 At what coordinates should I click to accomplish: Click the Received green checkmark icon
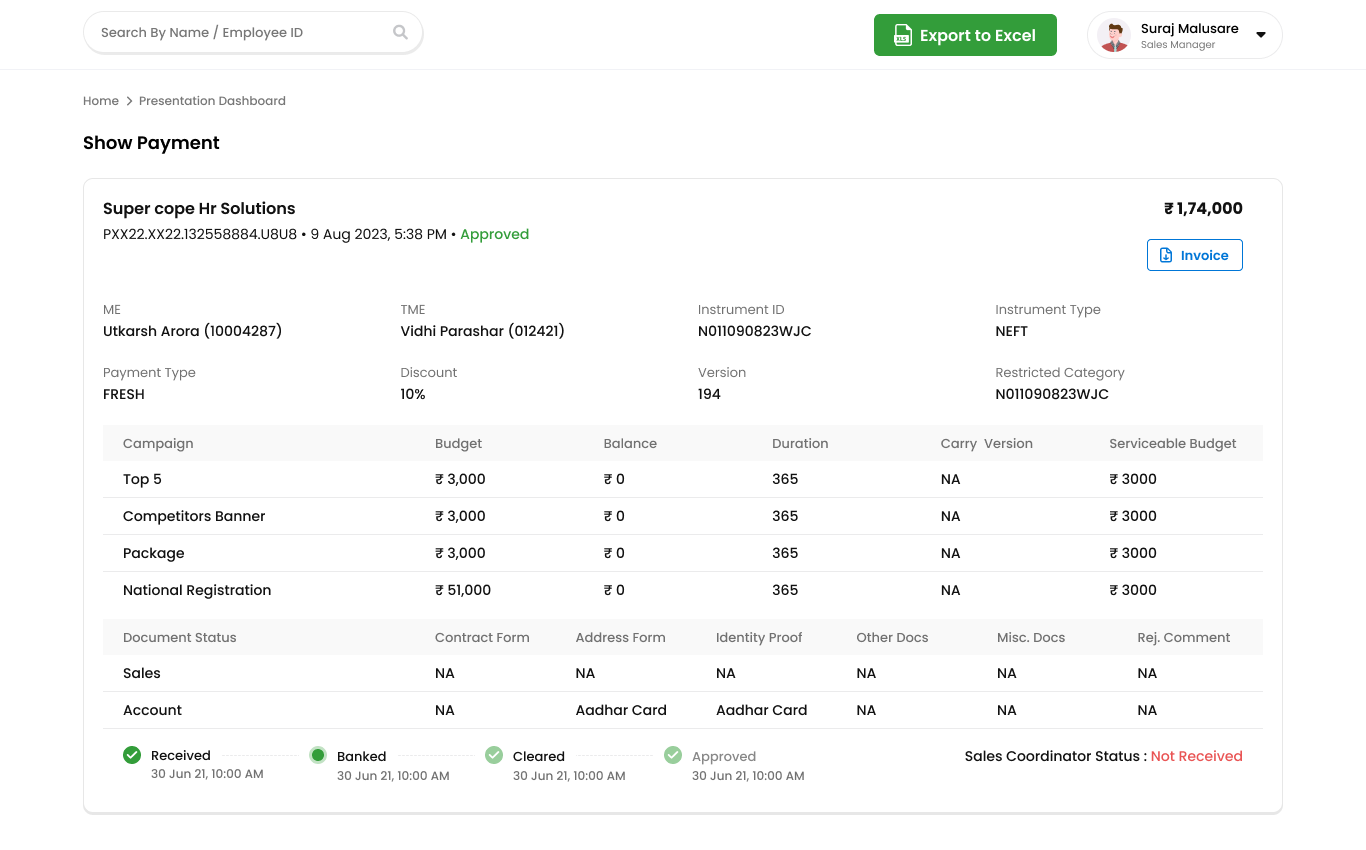click(x=132, y=755)
